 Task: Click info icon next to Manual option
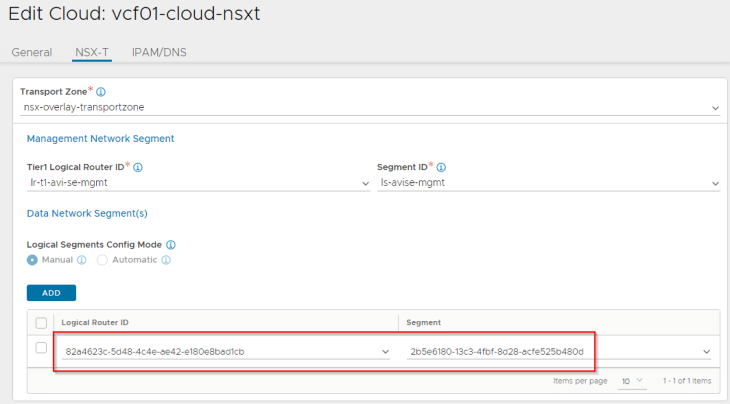click(81, 260)
